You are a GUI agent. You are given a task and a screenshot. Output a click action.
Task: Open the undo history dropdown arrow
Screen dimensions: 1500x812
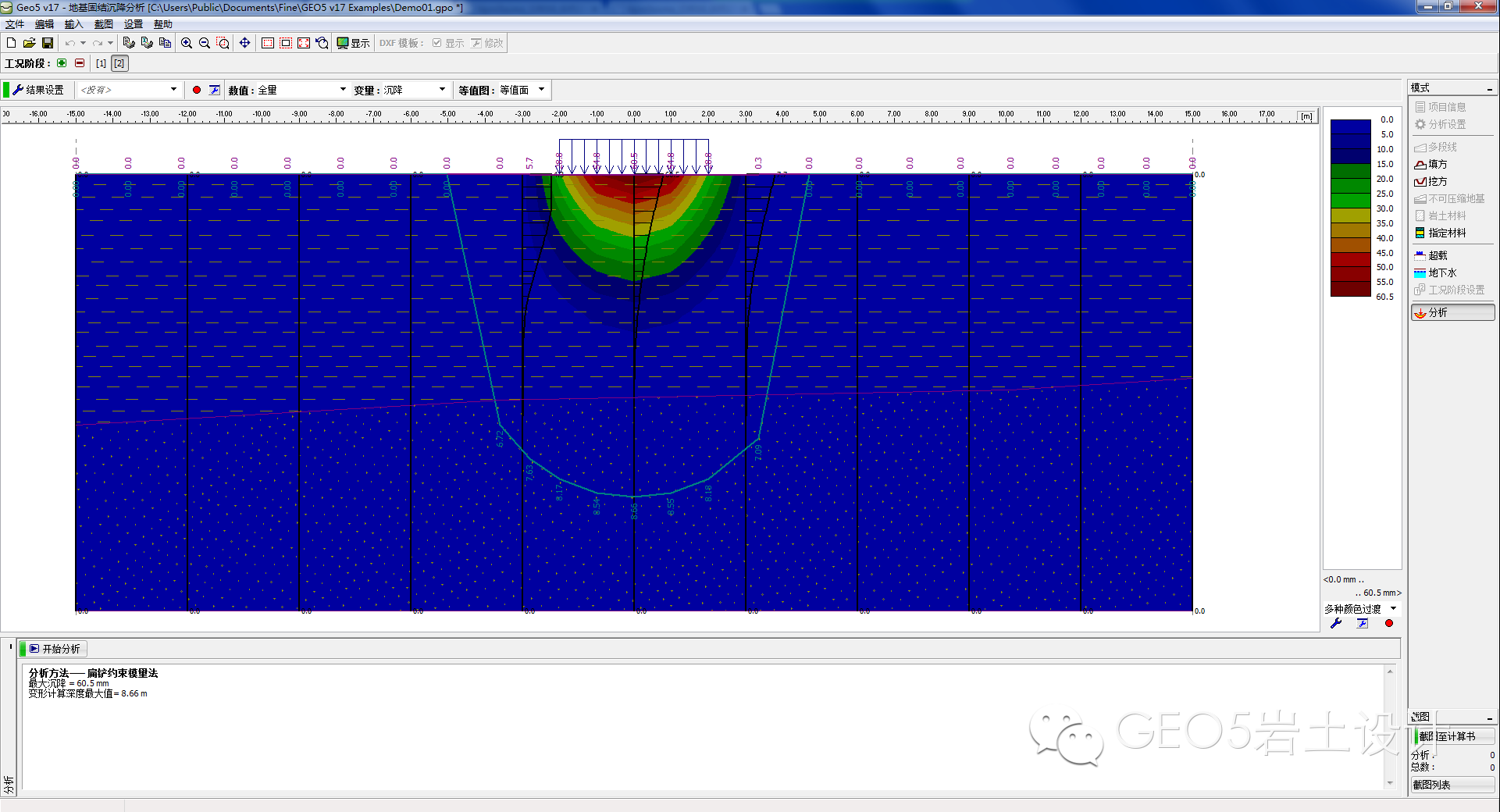[x=83, y=43]
